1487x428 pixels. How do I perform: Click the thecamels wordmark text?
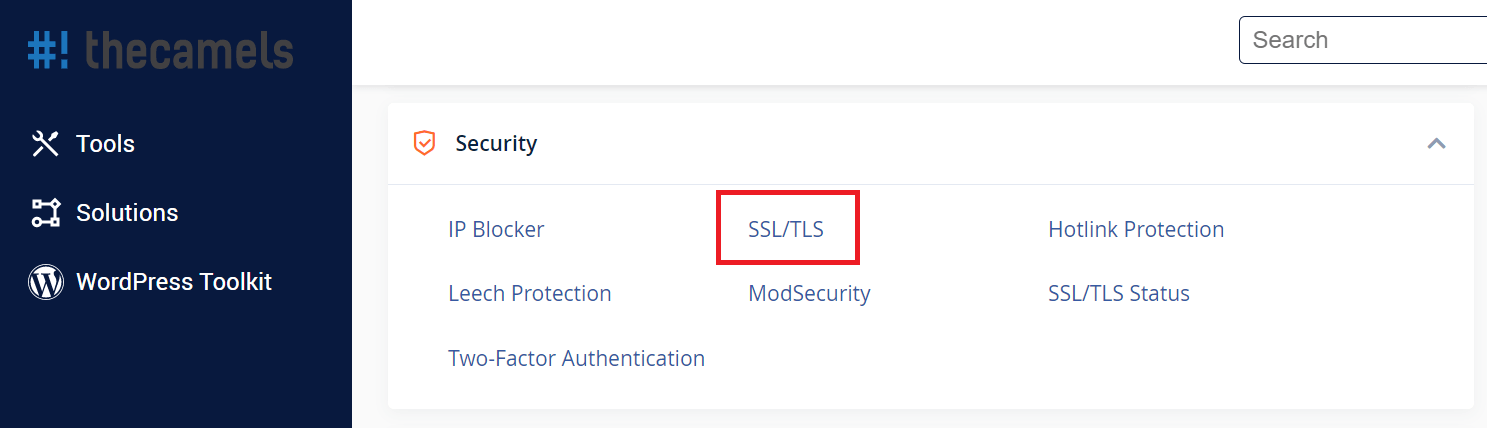coord(190,49)
